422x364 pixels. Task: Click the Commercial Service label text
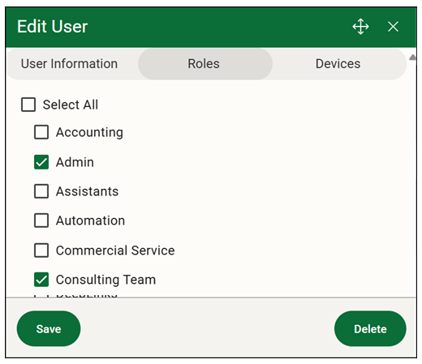[x=115, y=250]
